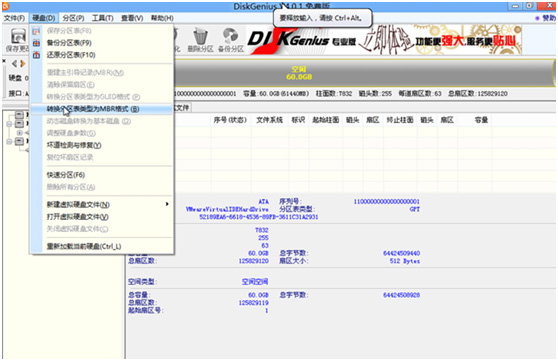Select 转换分区表类型为MBR格式 (B)
This screenshot has height=361, width=558.
pyautogui.click(x=101, y=109)
